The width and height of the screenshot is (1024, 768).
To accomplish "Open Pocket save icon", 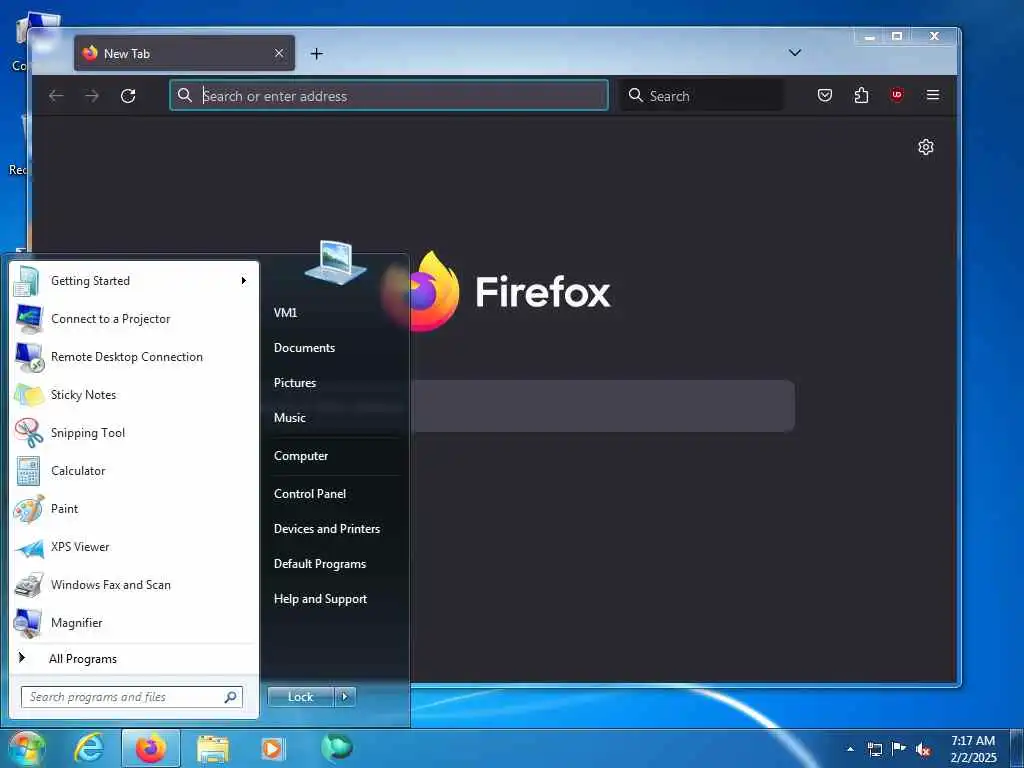I will [825, 95].
